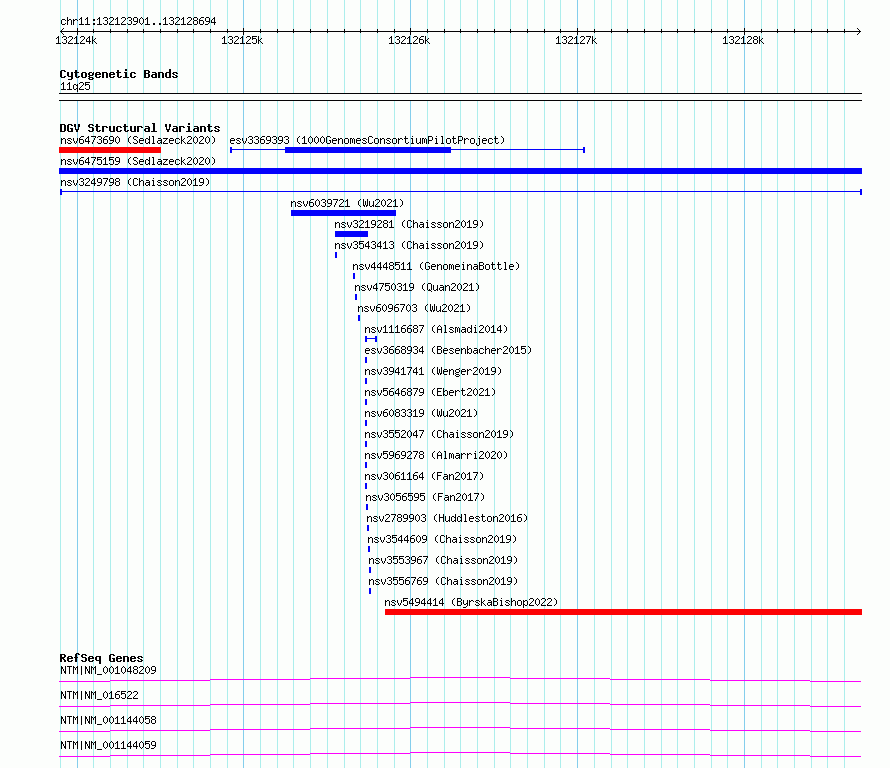
Task: Click the 132127k ruler label
Action: pos(576,40)
